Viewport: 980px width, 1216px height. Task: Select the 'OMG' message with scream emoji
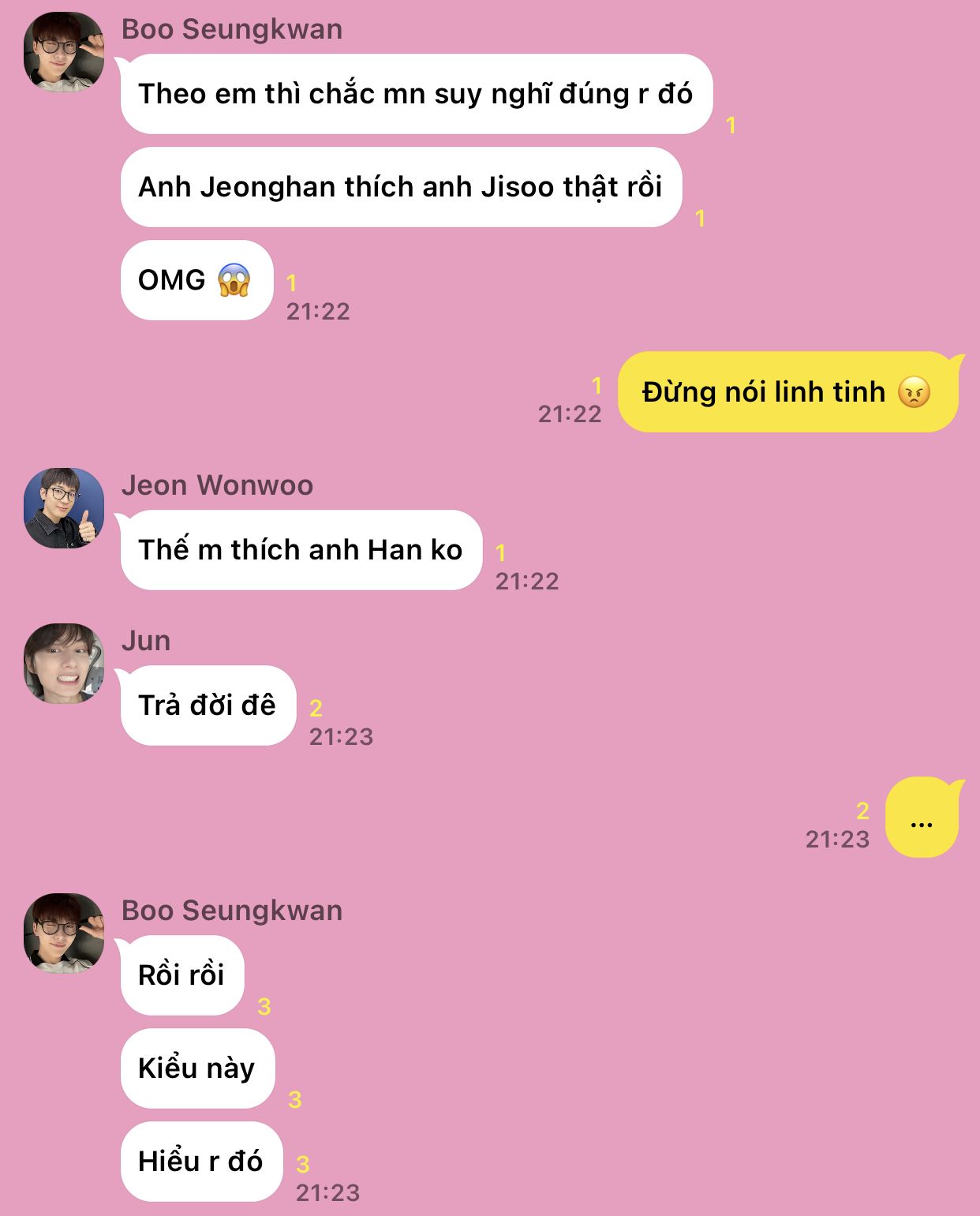(196, 280)
